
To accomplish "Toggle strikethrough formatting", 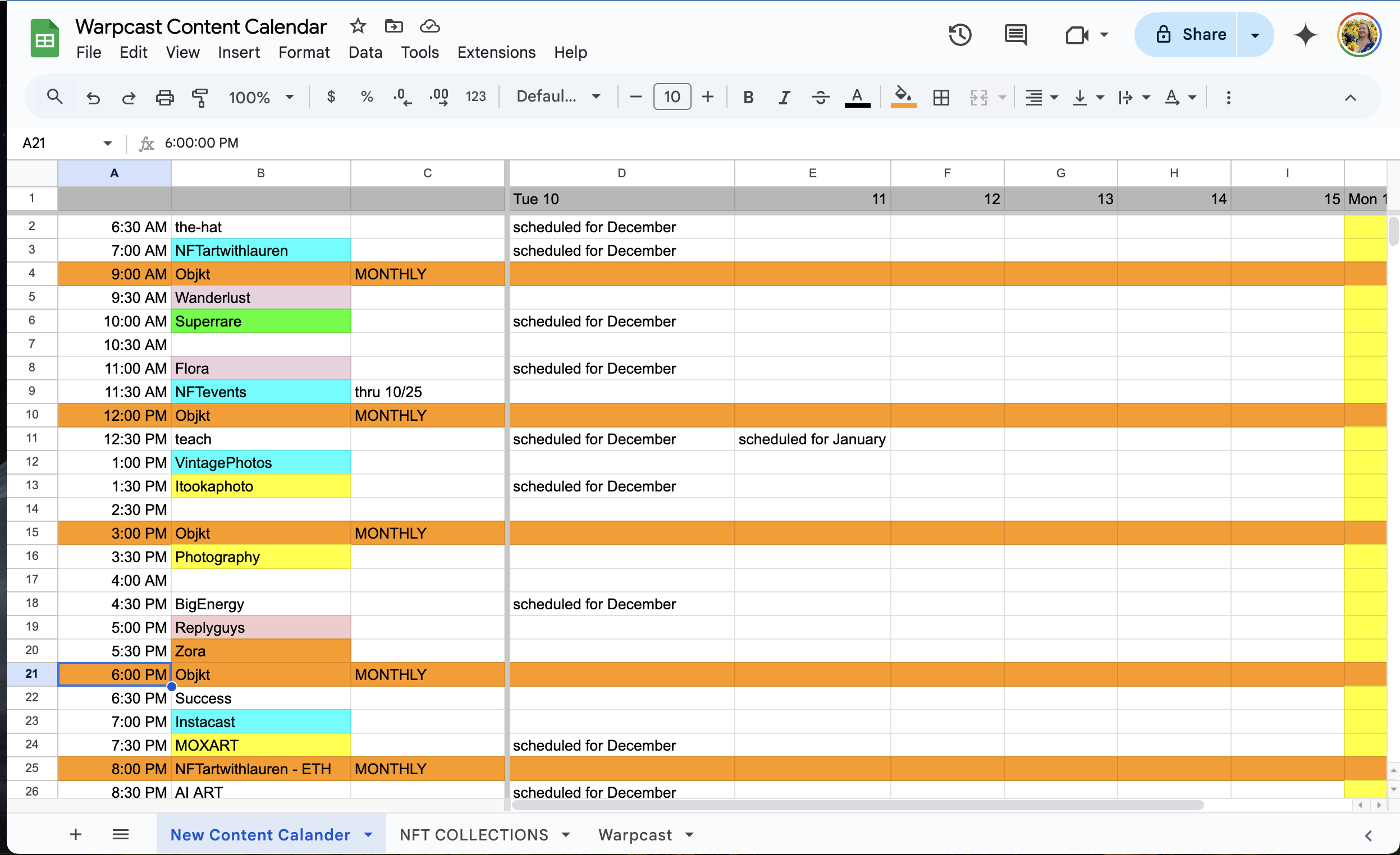I will point(820,98).
